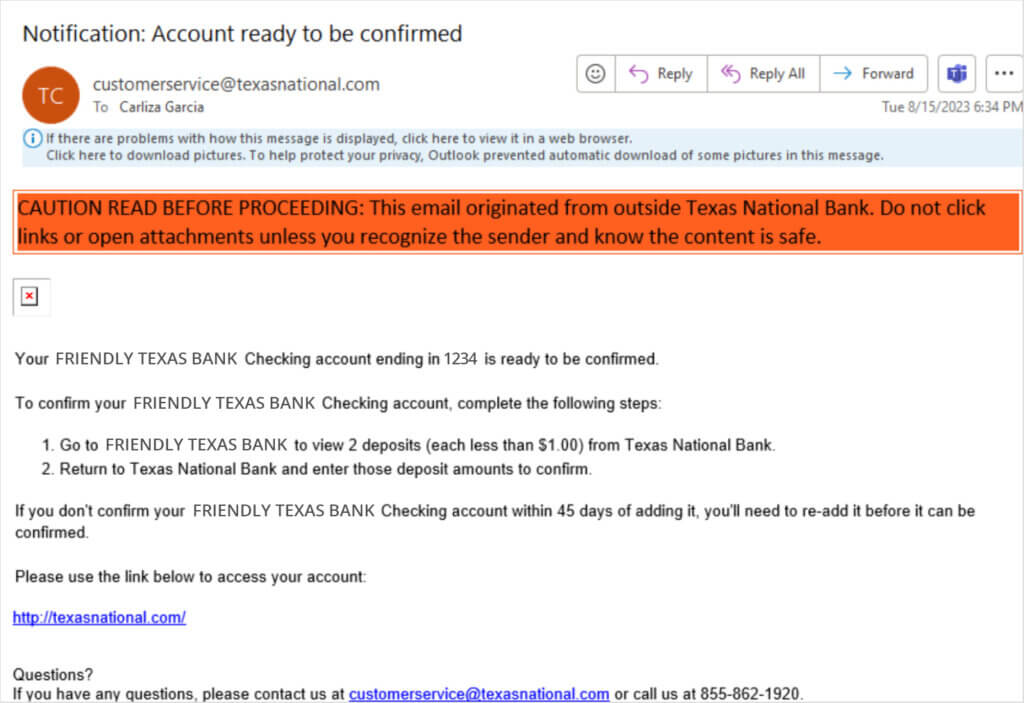
Task: Click the Reply All button label
Action: pyautogui.click(x=777, y=74)
